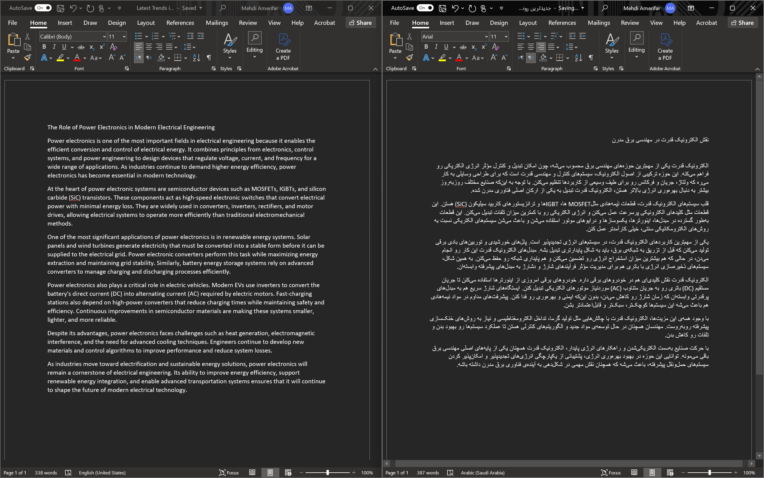The image size is (764, 478).
Task: Click Paste icon in right Word window
Action: click(396, 43)
